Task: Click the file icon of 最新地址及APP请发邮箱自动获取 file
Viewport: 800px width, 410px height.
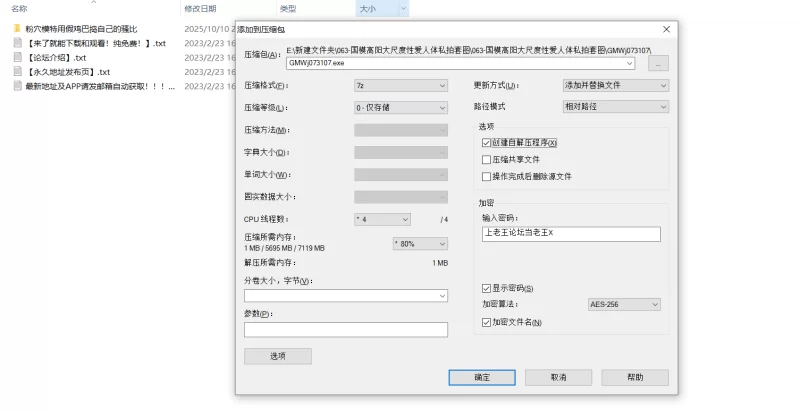Action: tap(17, 86)
